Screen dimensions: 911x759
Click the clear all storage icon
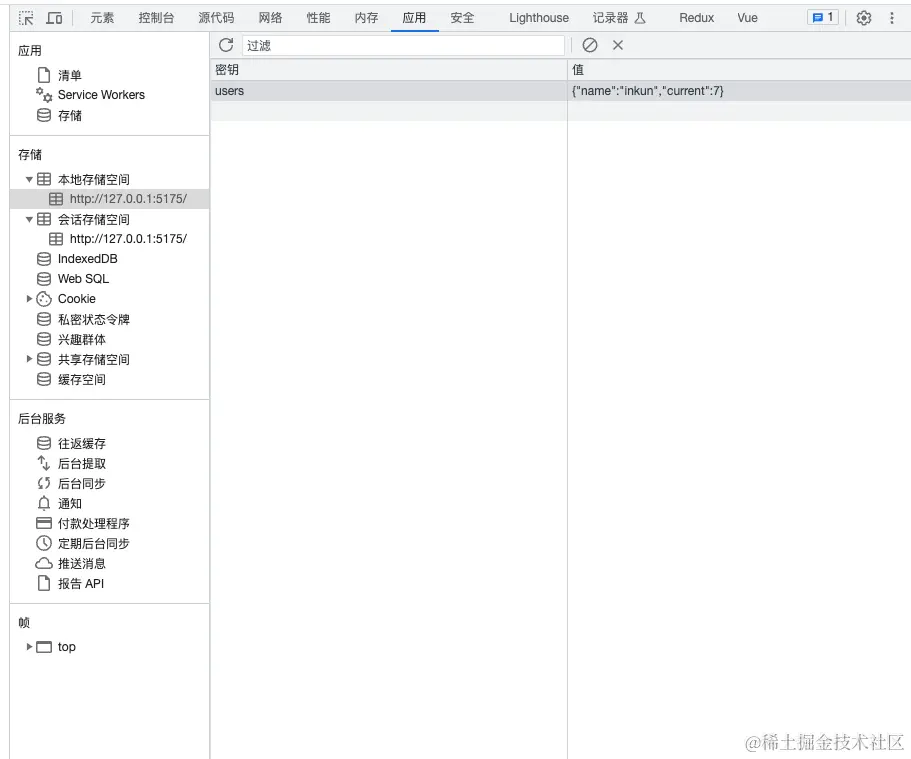click(590, 45)
